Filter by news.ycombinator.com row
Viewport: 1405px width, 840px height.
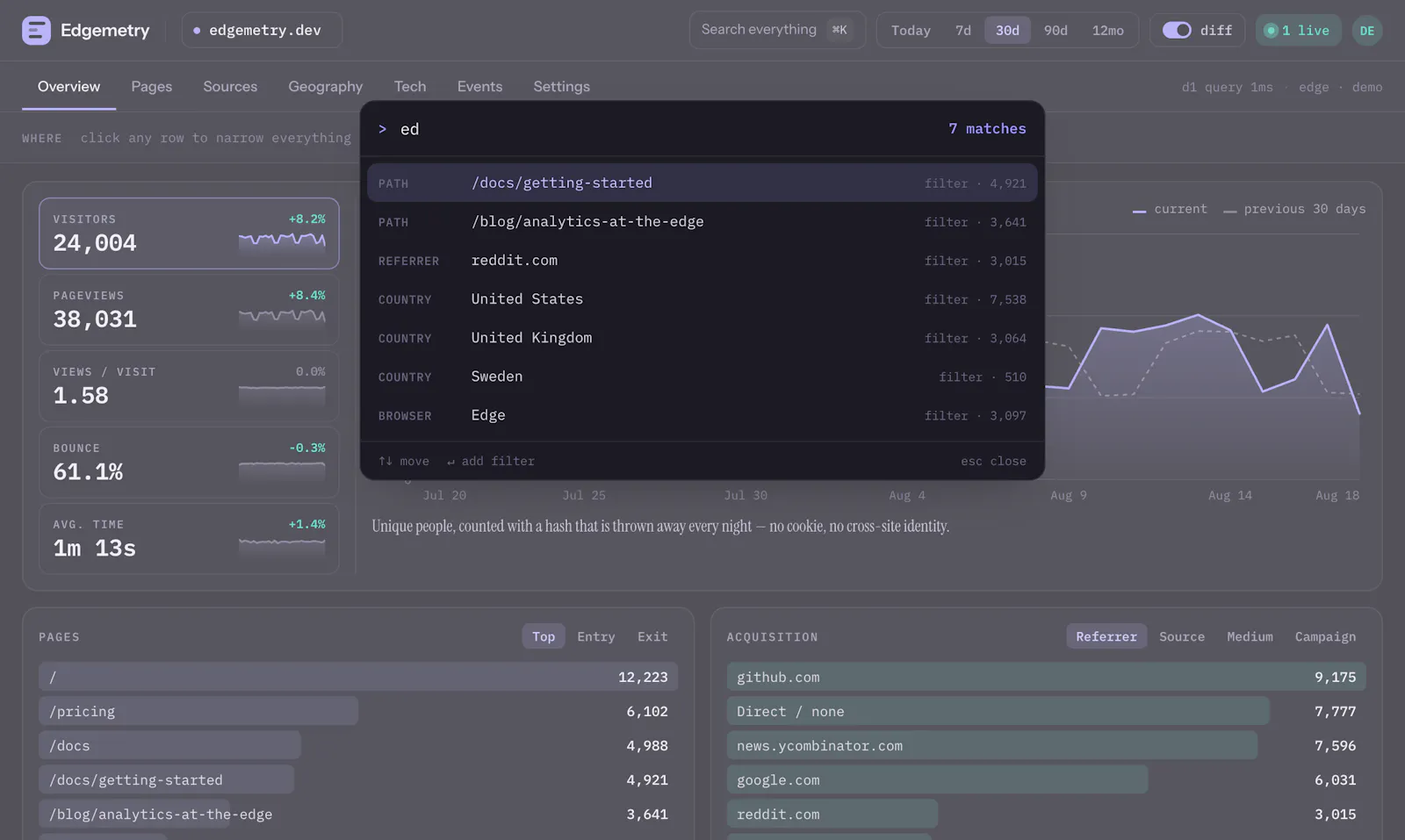[1046, 746]
